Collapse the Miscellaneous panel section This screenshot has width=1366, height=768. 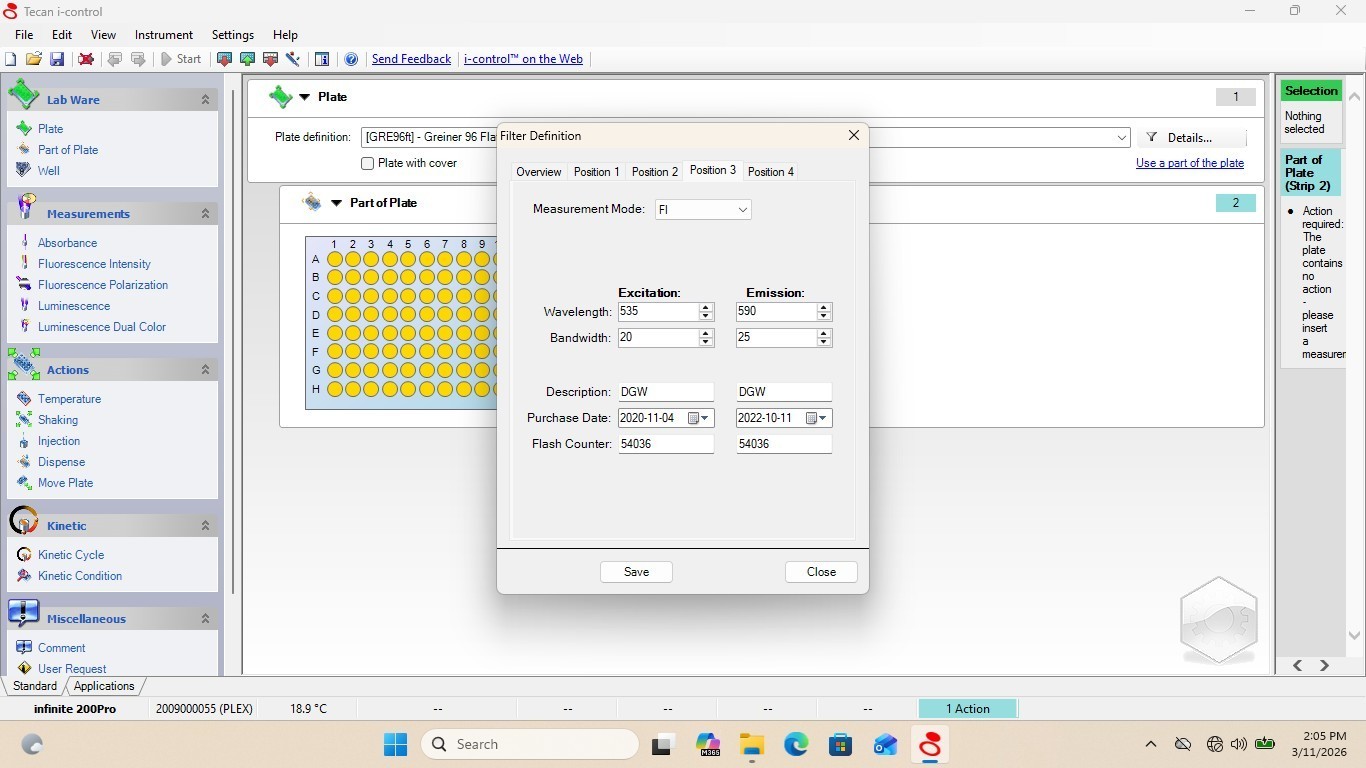(205, 619)
